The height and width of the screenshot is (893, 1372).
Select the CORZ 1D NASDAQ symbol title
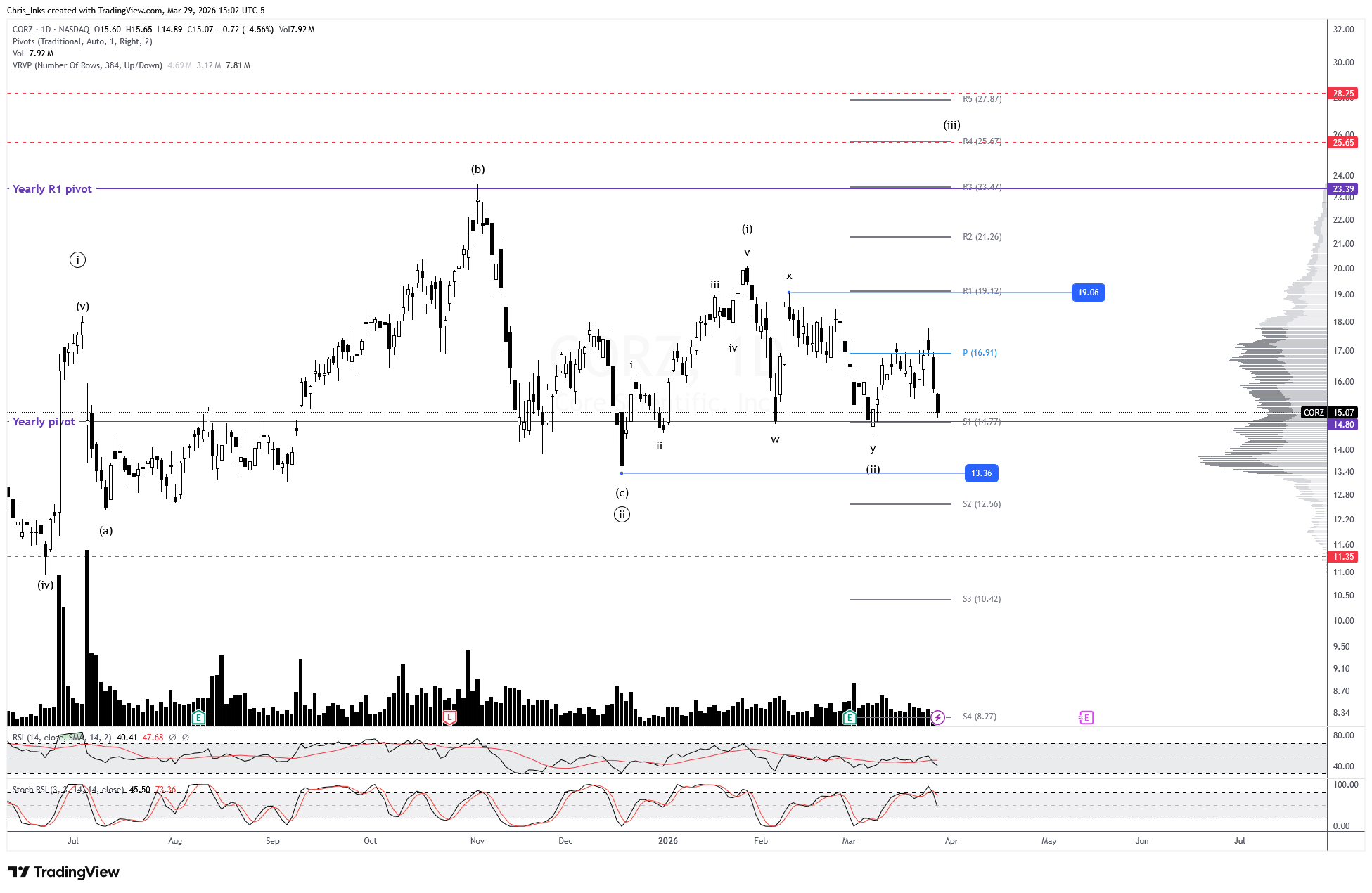point(51,30)
